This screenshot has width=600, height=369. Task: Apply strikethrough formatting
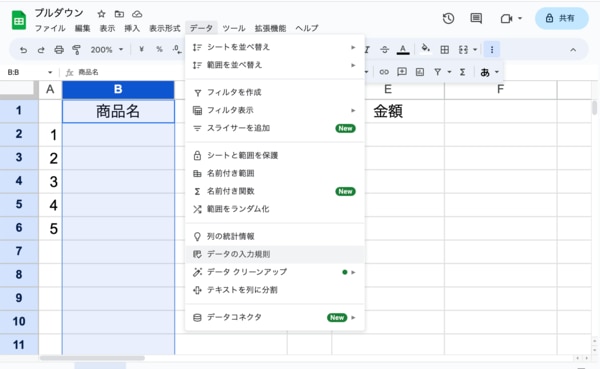pyautogui.click(x=385, y=49)
